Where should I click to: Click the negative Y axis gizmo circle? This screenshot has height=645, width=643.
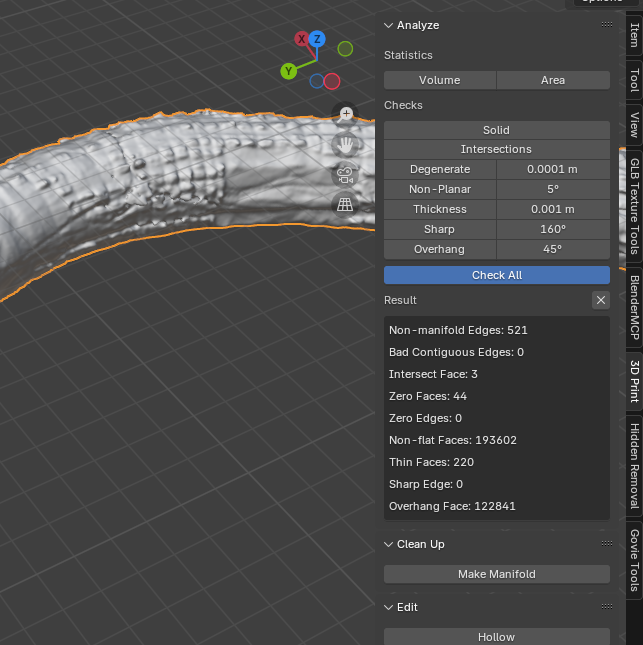[x=345, y=49]
